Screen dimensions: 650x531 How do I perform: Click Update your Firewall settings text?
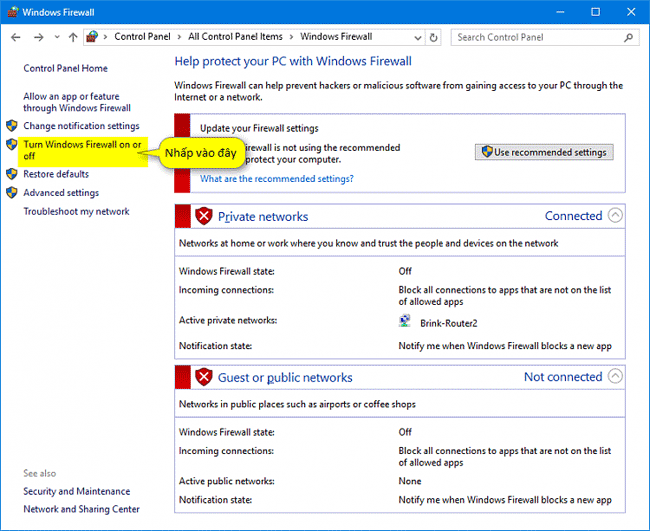pos(259,129)
